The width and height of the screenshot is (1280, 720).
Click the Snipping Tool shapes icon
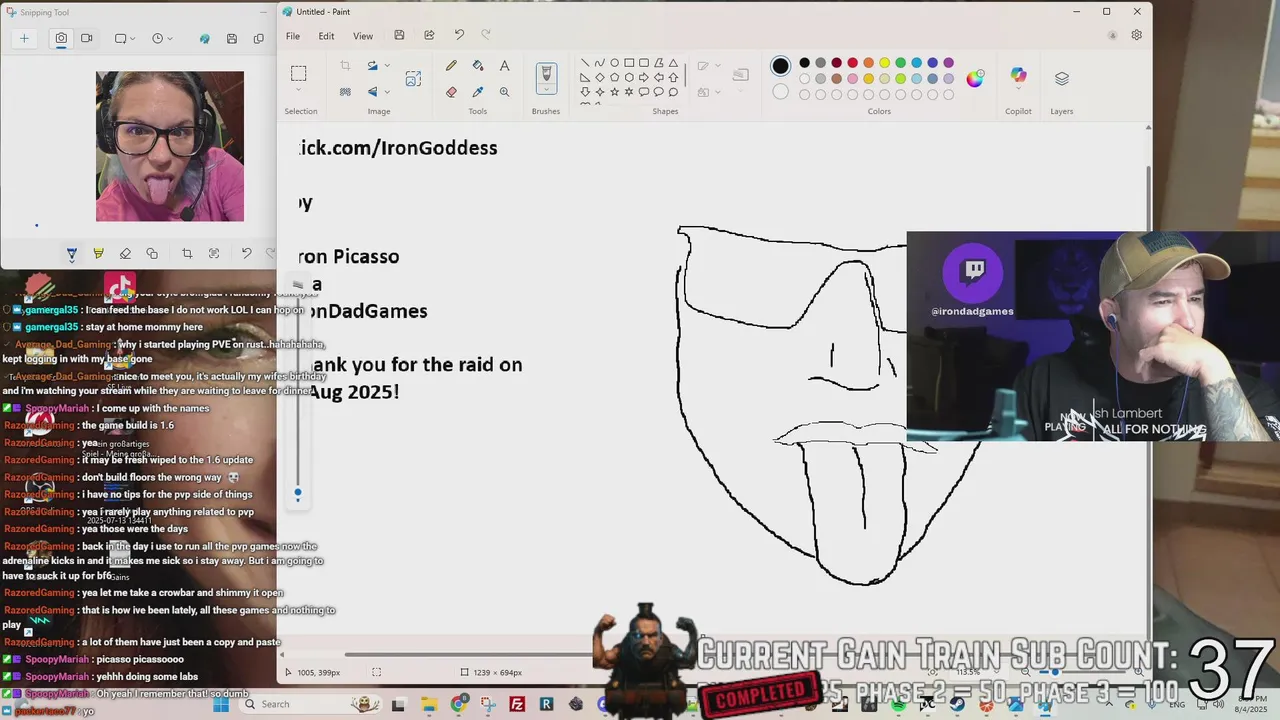(152, 254)
